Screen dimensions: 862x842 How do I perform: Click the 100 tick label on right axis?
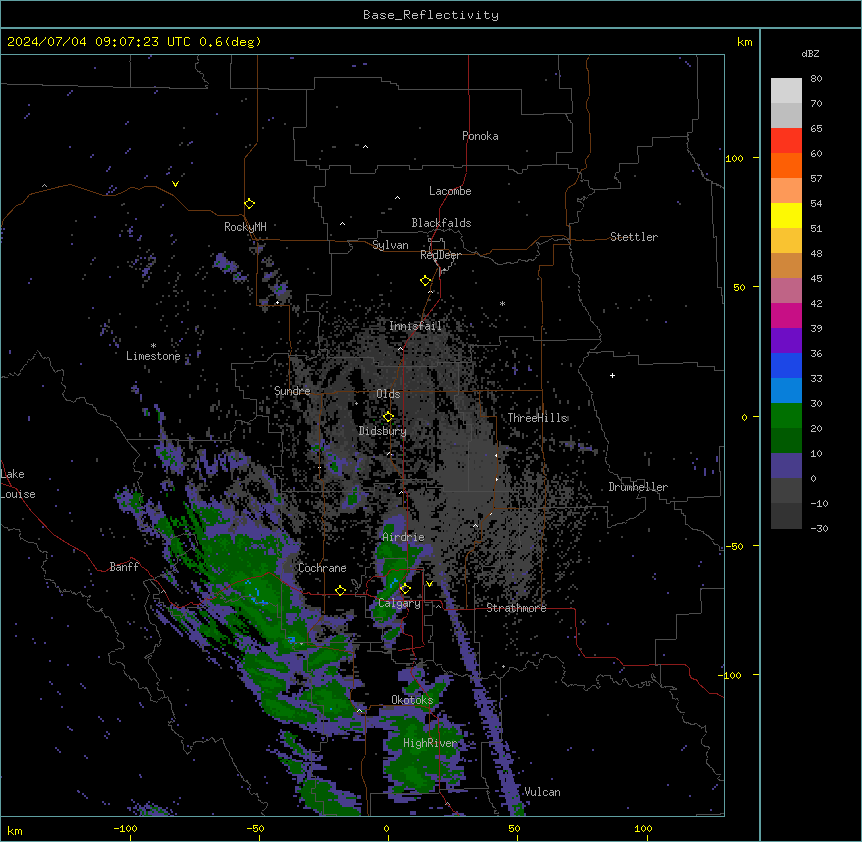point(734,158)
